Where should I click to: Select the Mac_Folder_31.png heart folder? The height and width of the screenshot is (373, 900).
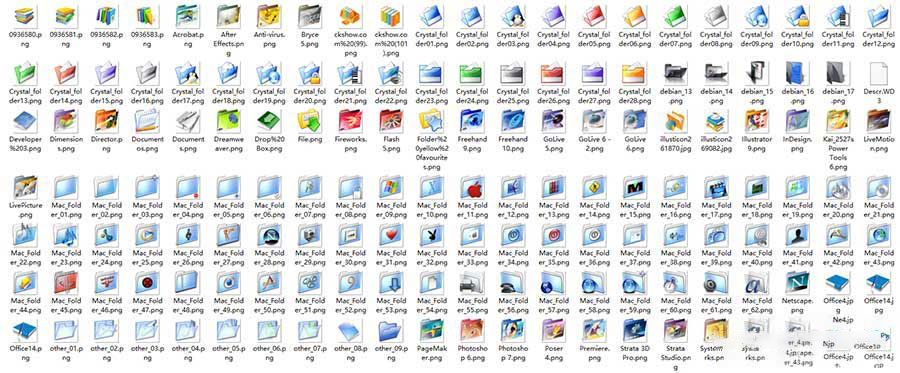(x=390, y=235)
